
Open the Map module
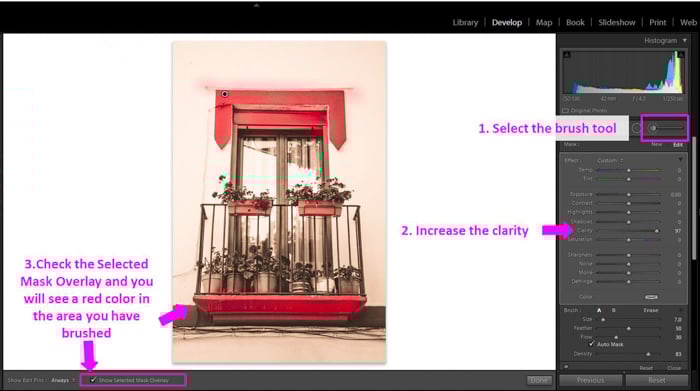coord(544,22)
